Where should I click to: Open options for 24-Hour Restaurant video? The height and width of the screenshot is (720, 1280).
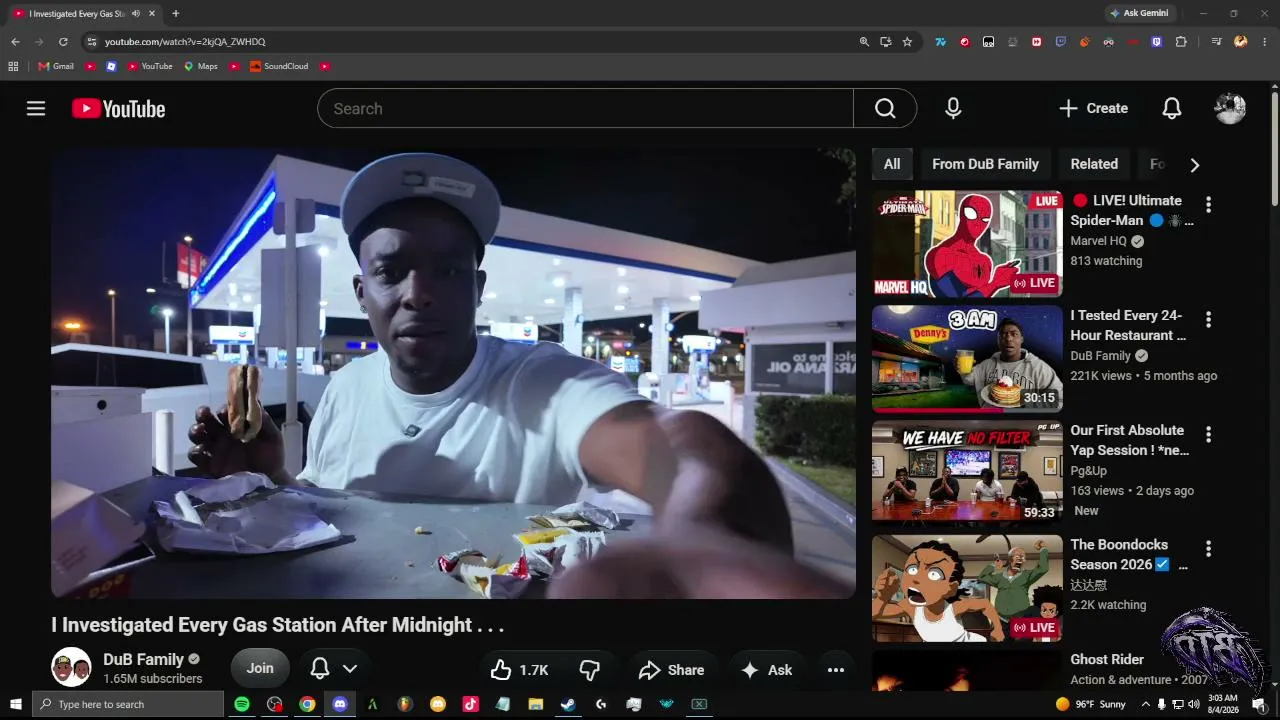click(x=1208, y=320)
